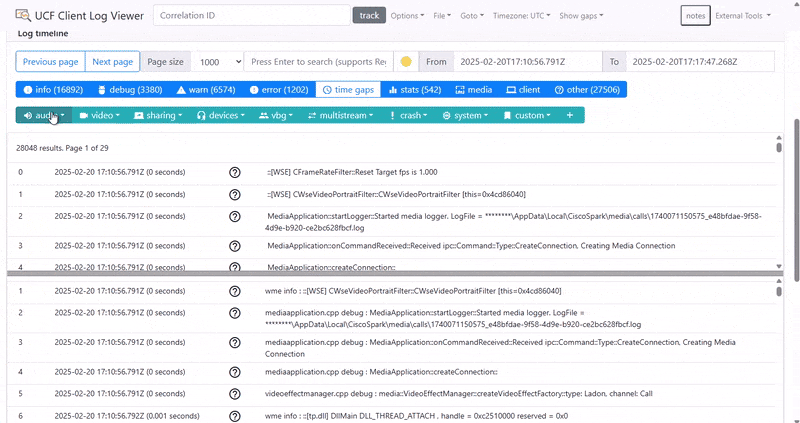
Task: Focus the Correlation ID input field
Action: (x=252, y=15)
